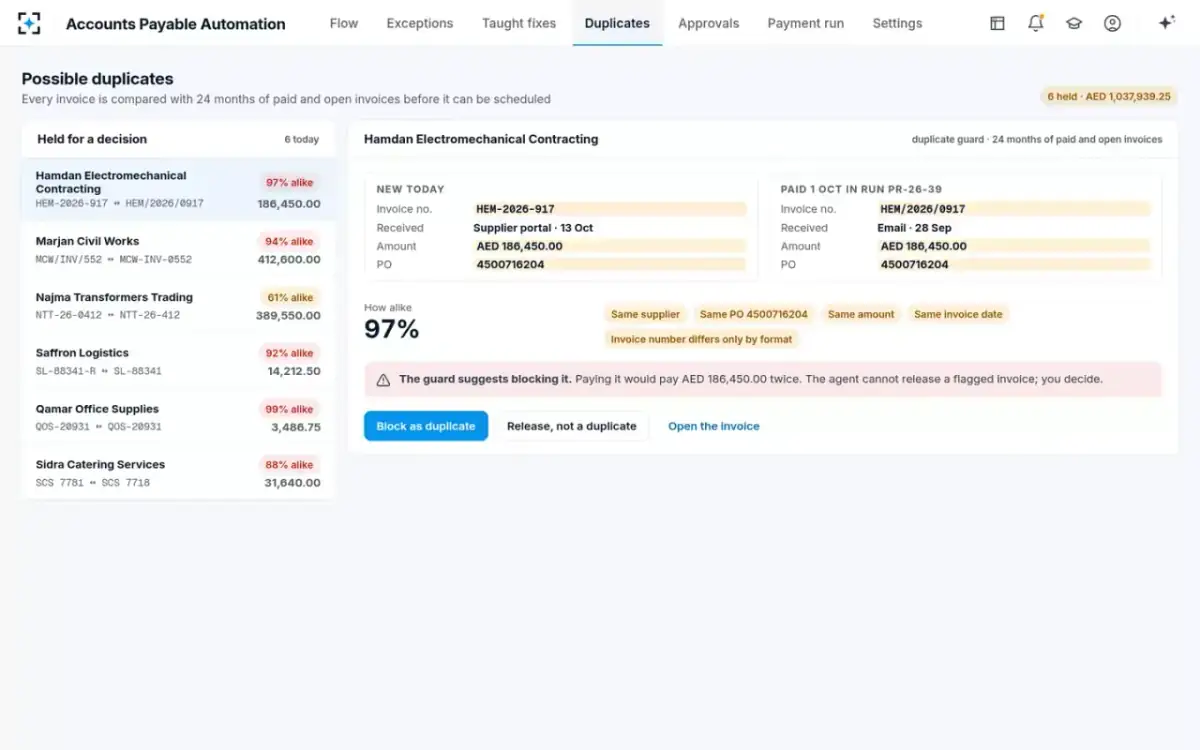Image resolution: width=1200 pixels, height=750 pixels.
Task: Open the AI sparkle assistant icon
Action: [1166, 23]
